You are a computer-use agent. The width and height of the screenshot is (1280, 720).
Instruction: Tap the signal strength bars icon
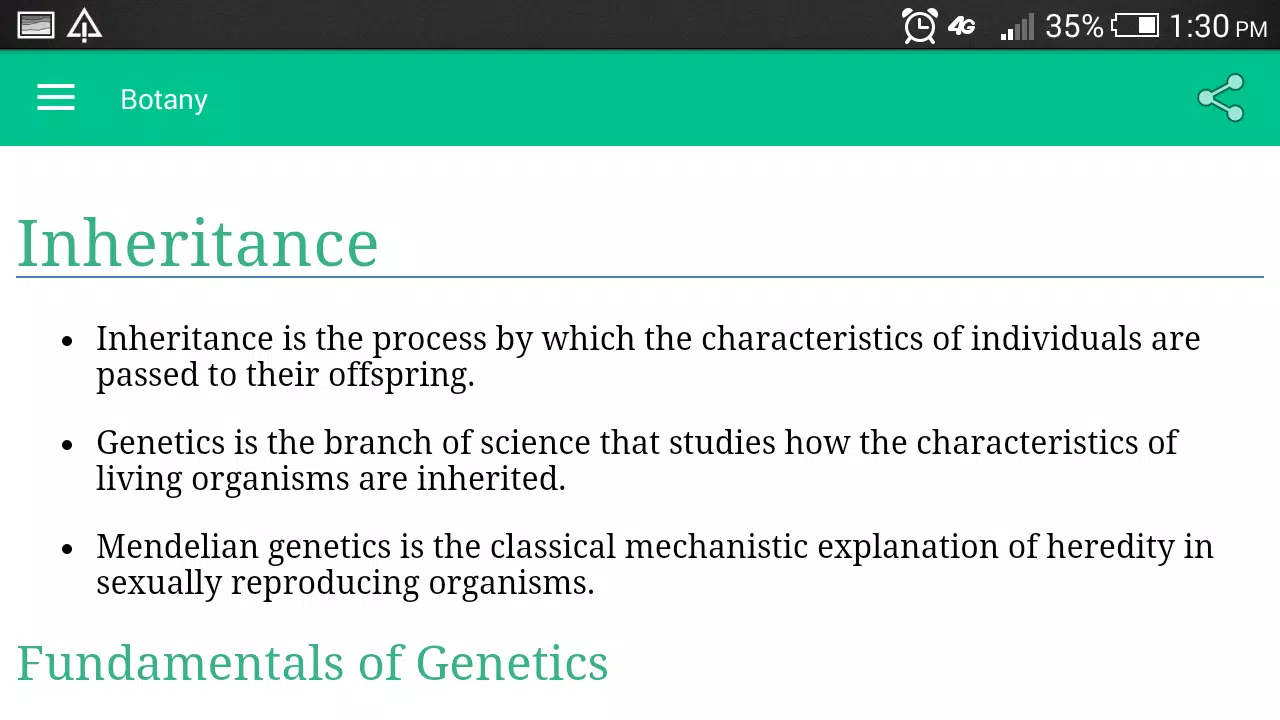click(1017, 27)
